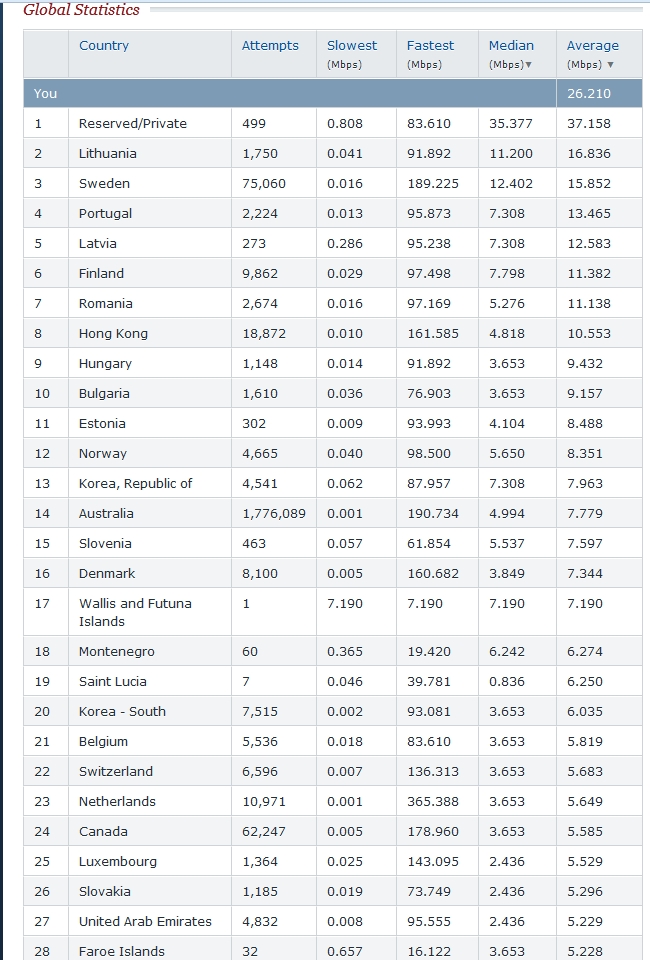Sort by Fastest speed header
Image resolution: width=650 pixels, height=960 pixels.
[430, 45]
